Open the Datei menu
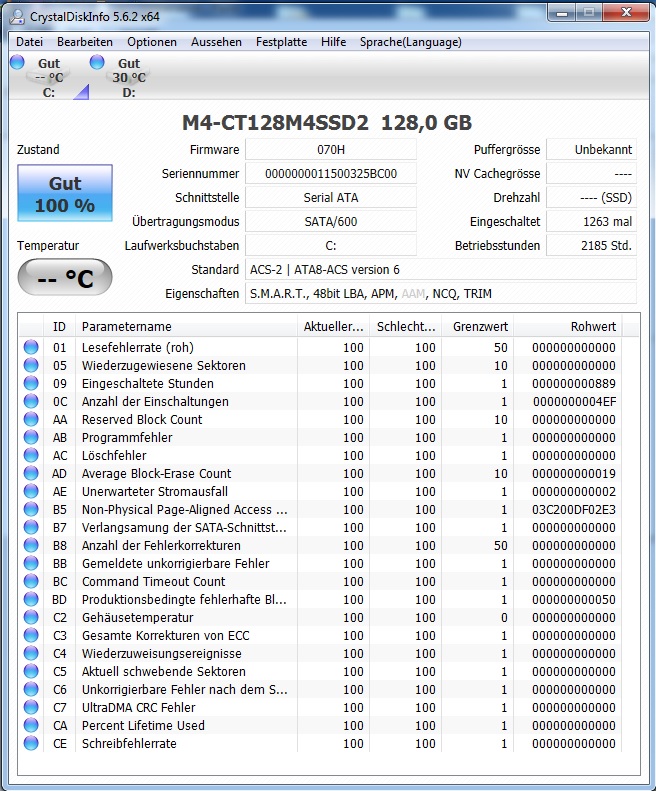This screenshot has height=791, width=656. coord(29,42)
